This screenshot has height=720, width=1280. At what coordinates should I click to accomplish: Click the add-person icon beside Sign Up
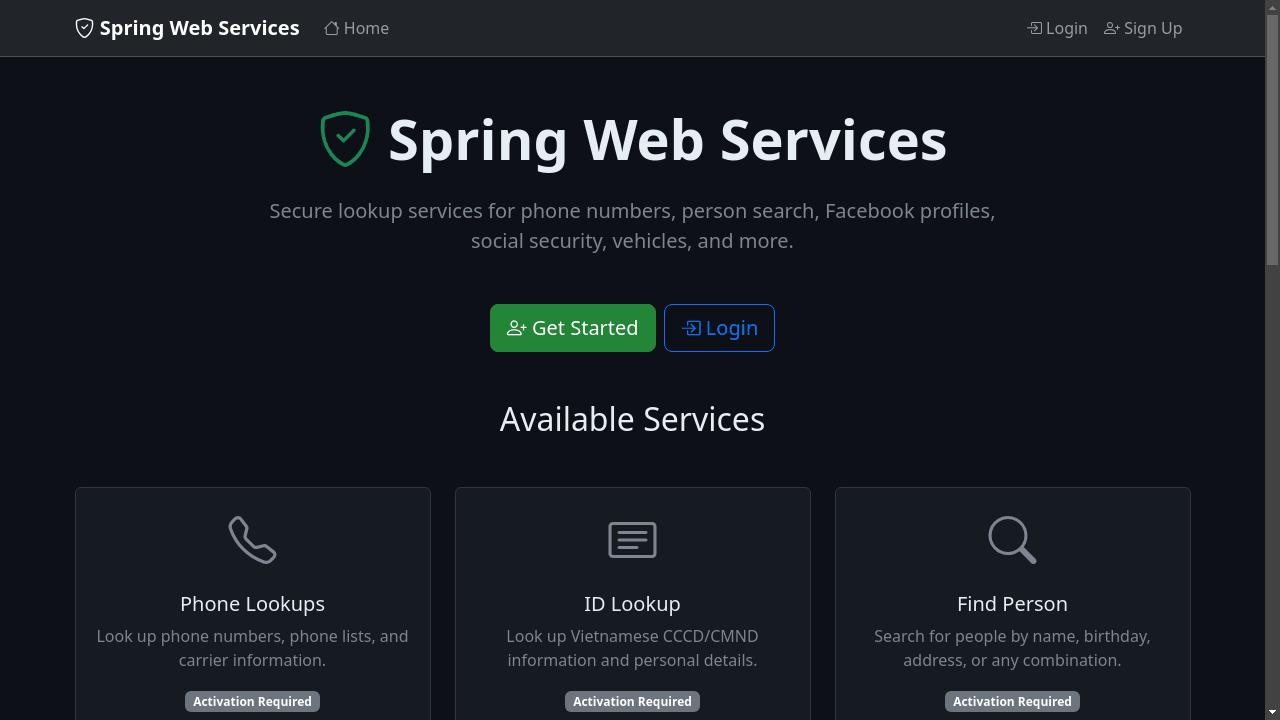click(1112, 28)
